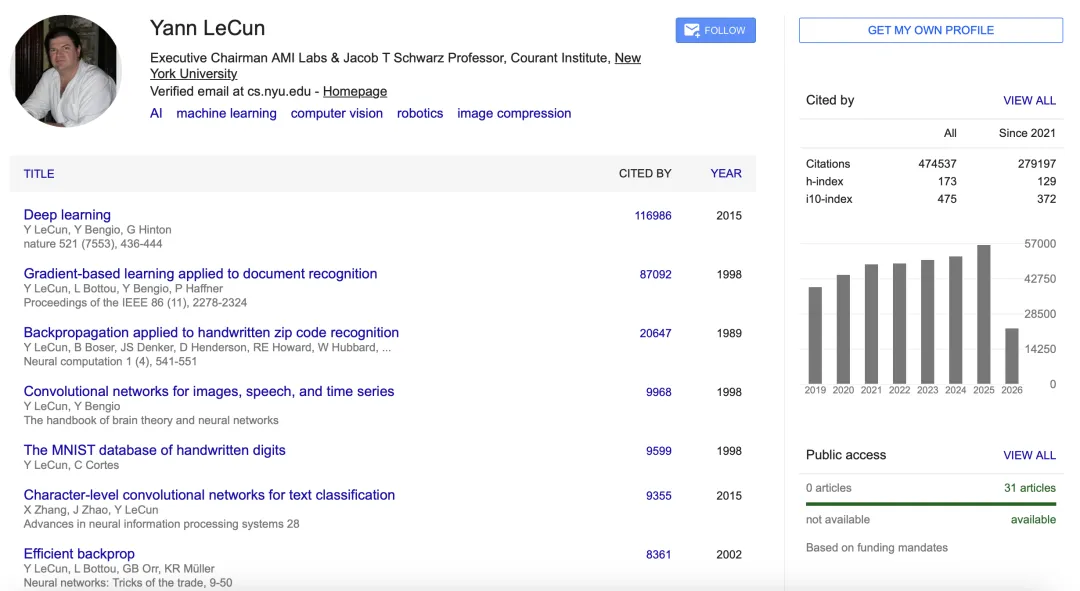View the 116986 citations of Deep learning

click(653, 216)
